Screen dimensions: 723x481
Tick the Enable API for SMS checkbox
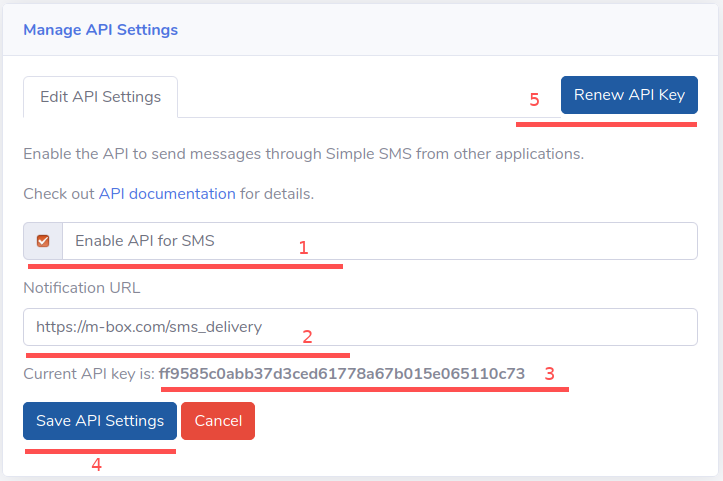(43, 241)
